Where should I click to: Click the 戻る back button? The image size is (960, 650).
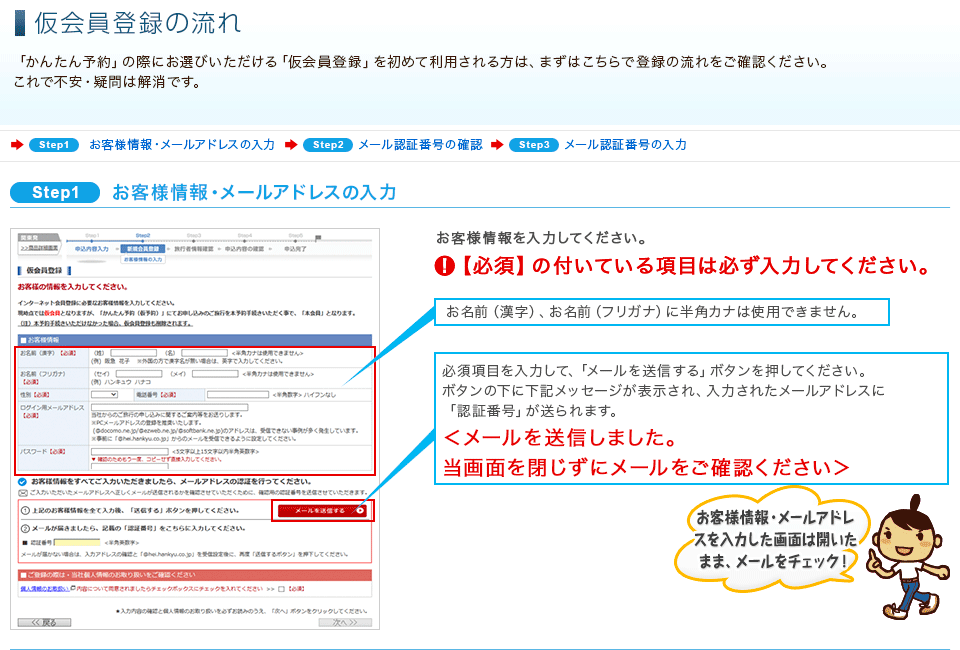pyautogui.click(x=44, y=622)
